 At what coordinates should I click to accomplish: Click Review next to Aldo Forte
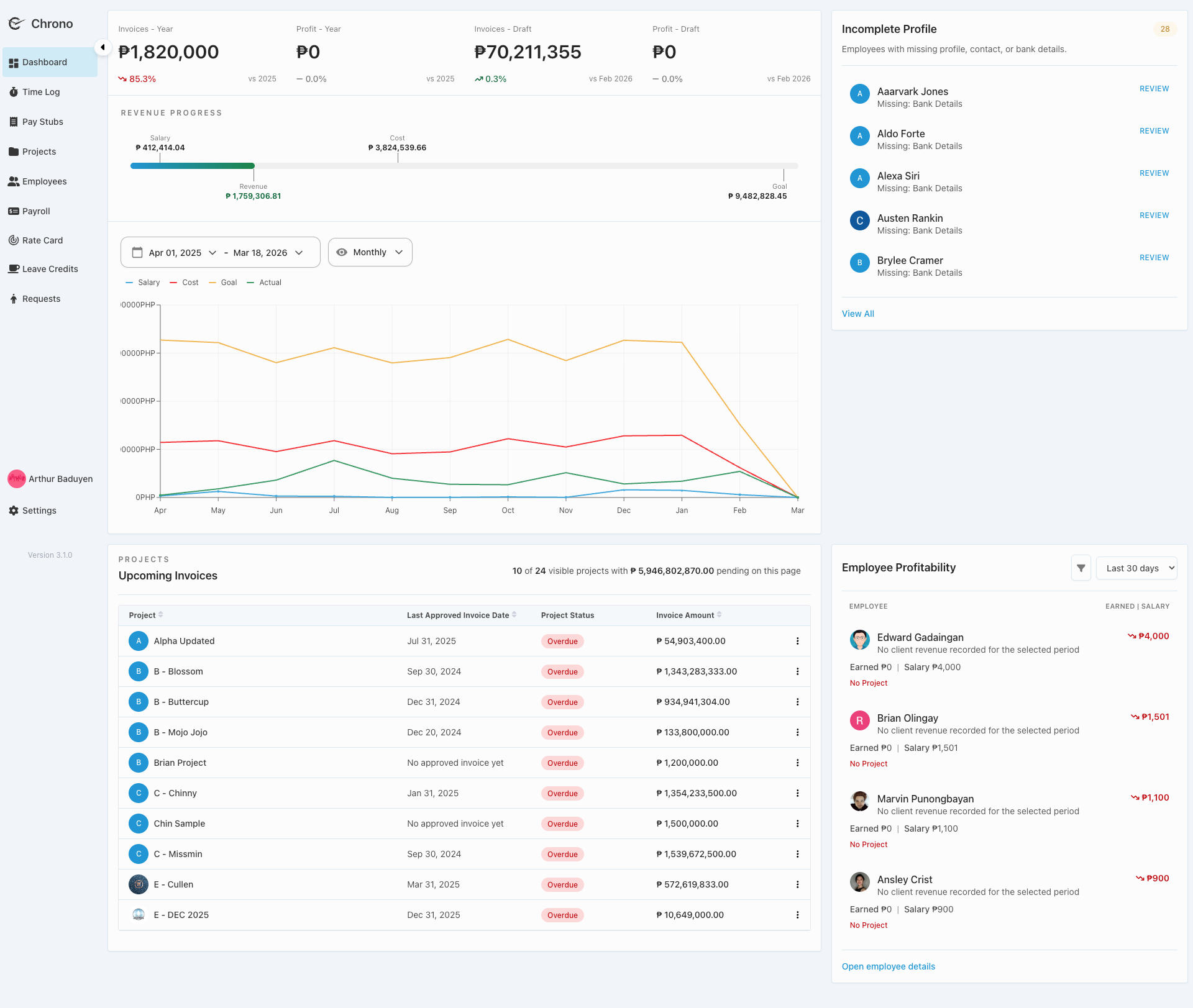click(1154, 131)
